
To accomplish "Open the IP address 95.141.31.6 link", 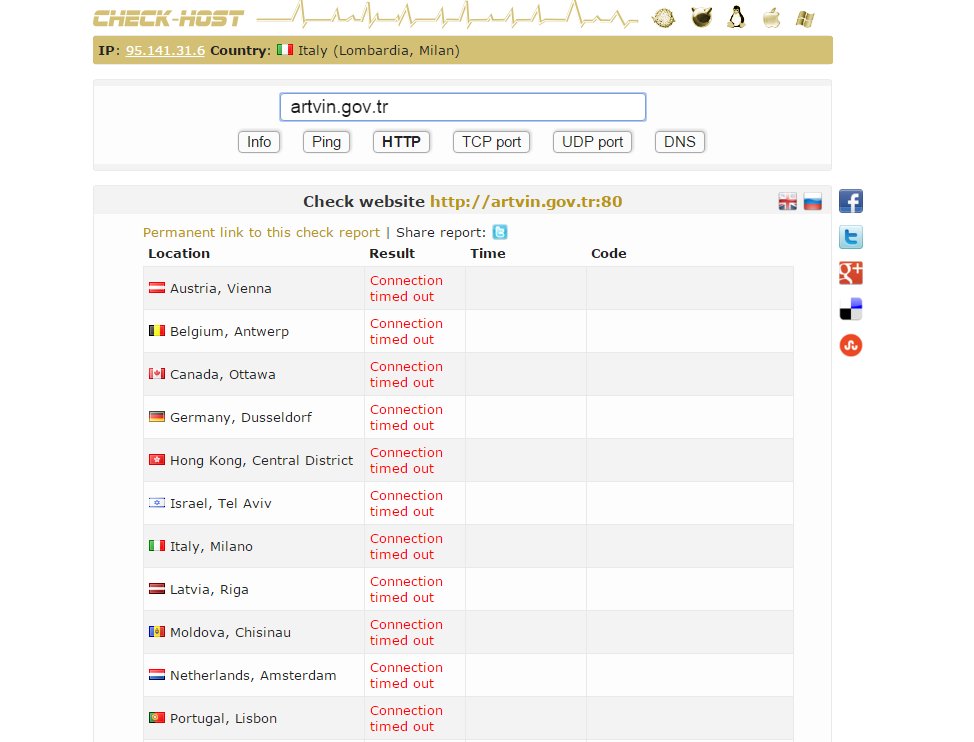I will click(165, 50).
